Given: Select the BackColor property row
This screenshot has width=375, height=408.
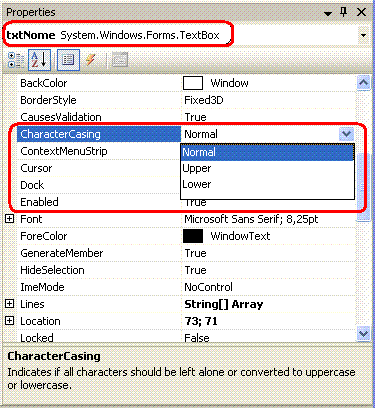Looking at the screenshot, I should click(x=186, y=83).
